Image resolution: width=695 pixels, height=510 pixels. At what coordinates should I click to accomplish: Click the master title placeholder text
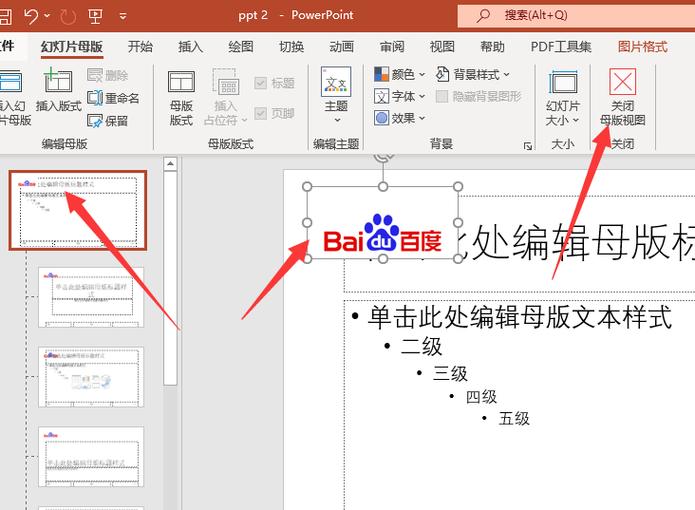click(576, 242)
